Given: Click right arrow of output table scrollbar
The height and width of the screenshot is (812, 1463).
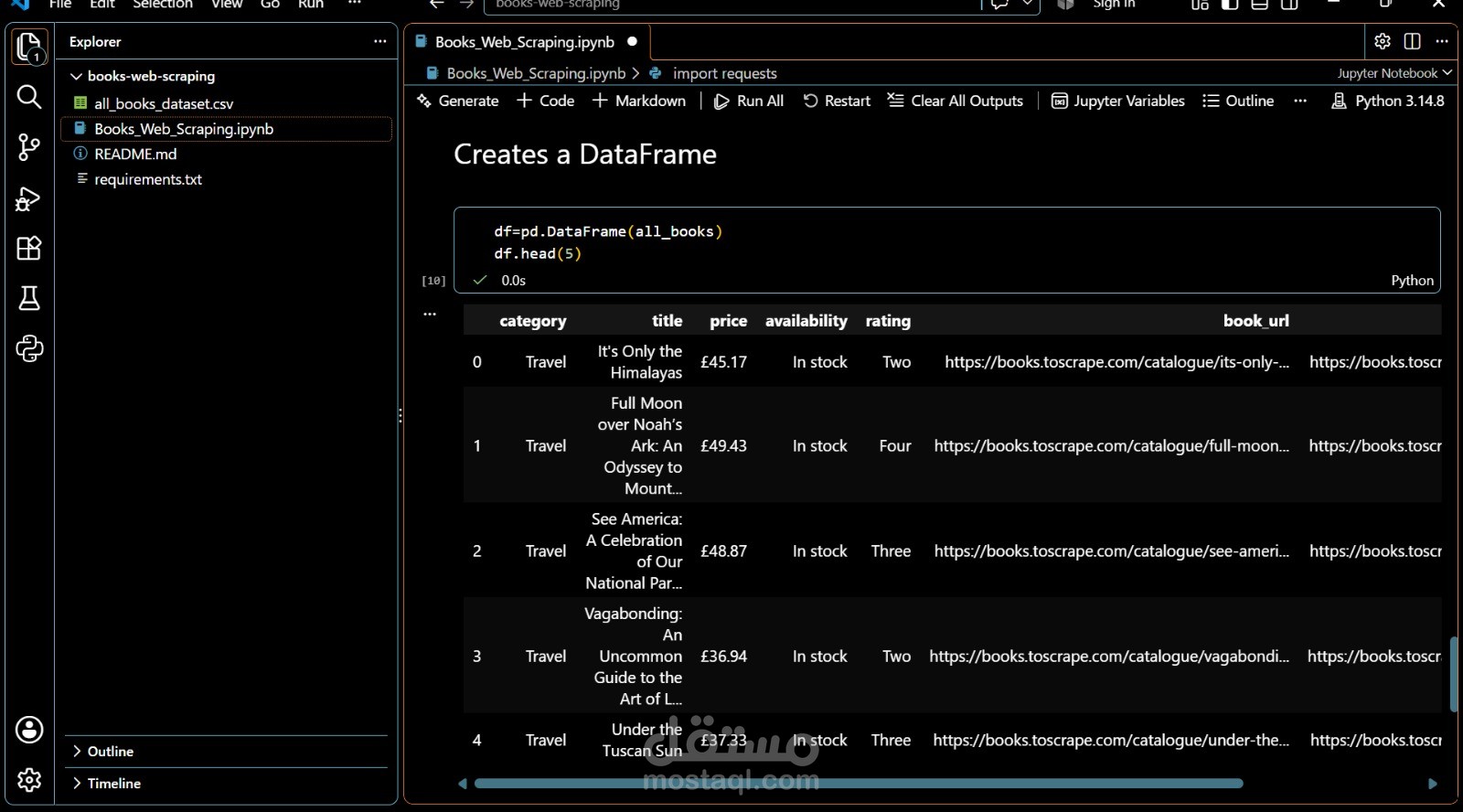Looking at the screenshot, I should [x=1433, y=784].
